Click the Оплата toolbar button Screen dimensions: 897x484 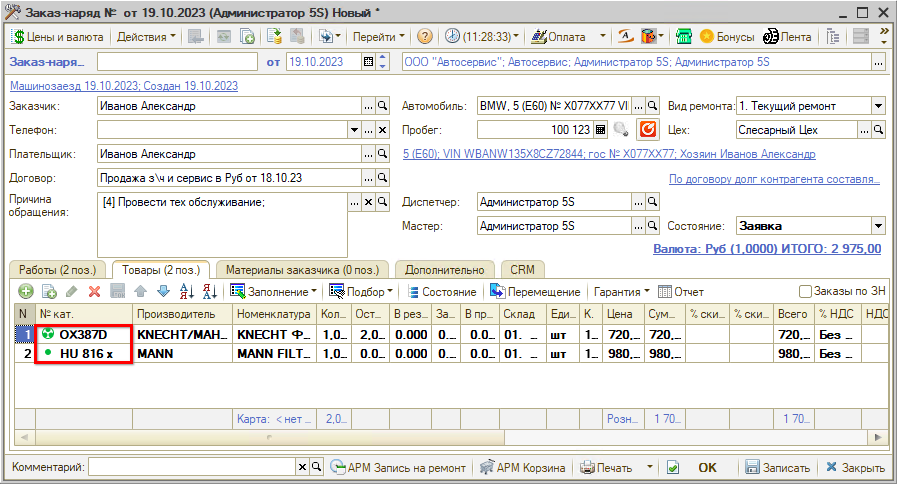(x=559, y=37)
